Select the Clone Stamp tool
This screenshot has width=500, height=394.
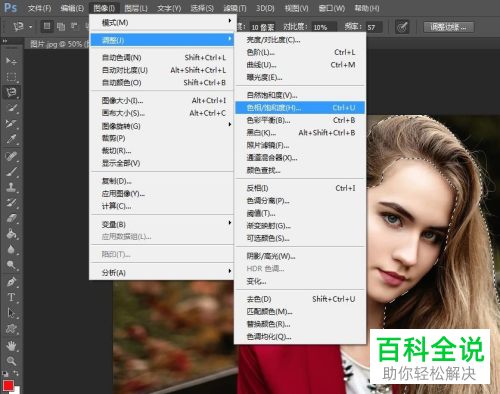pos(11,187)
